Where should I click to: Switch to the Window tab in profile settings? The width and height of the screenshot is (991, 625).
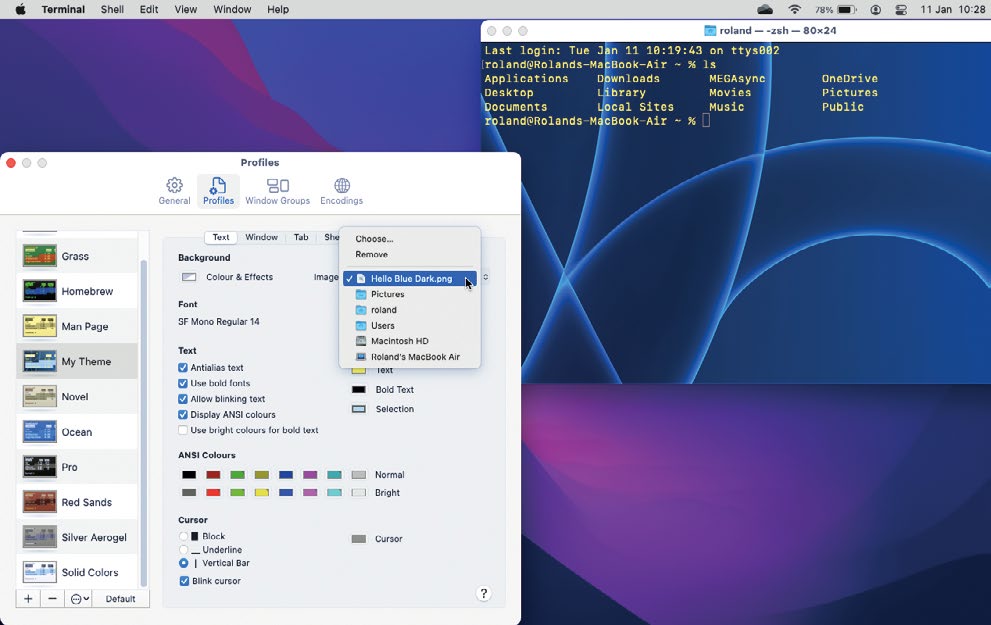click(261, 237)
